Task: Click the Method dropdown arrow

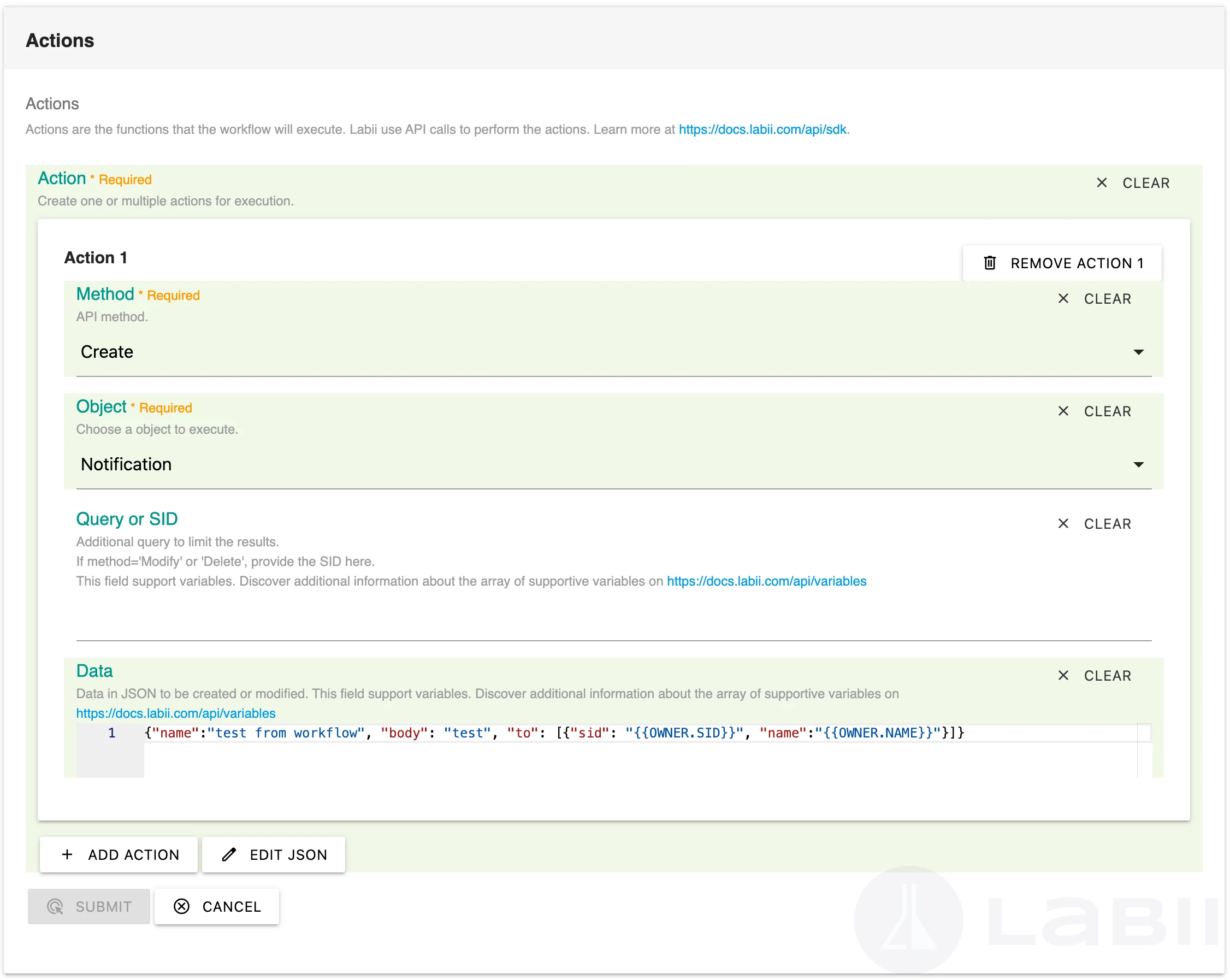Action: (x=1138, y=352)
